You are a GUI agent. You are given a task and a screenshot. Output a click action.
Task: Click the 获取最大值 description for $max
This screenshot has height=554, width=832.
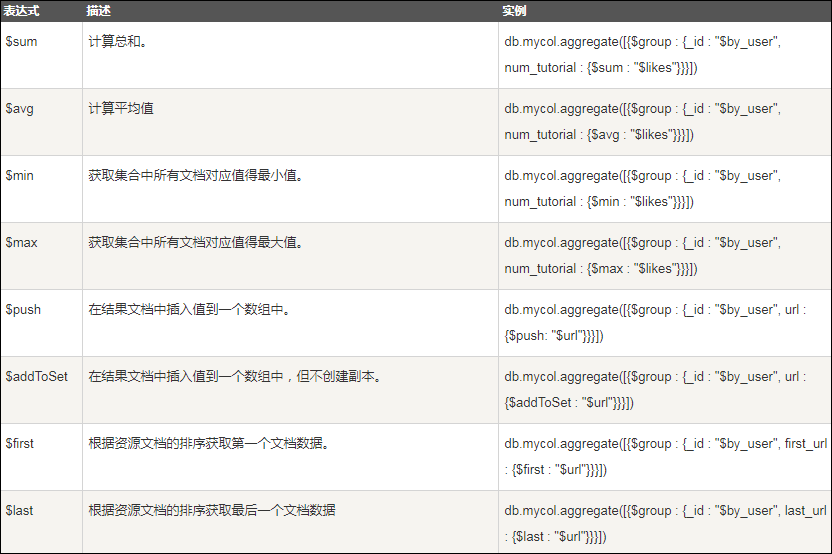(x=196, y=243)
